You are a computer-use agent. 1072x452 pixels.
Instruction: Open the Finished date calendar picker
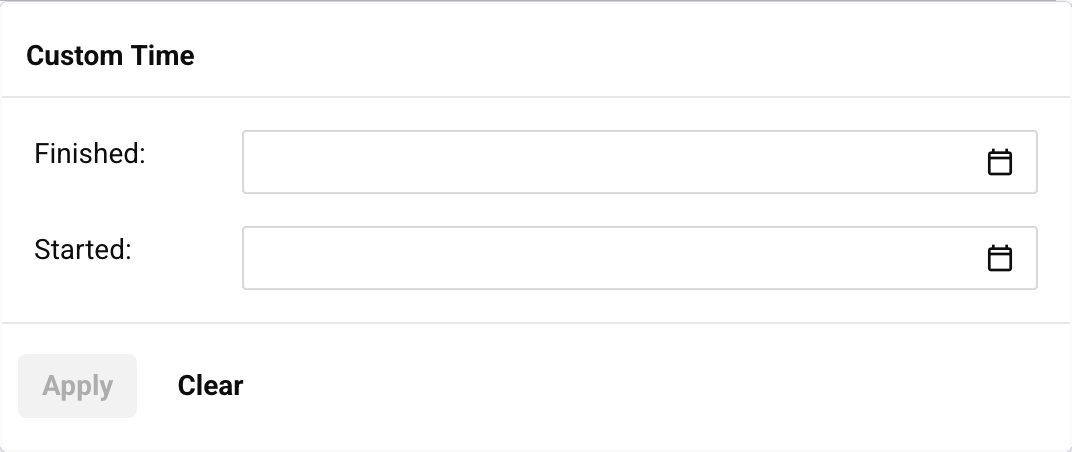coord(1000,162)
